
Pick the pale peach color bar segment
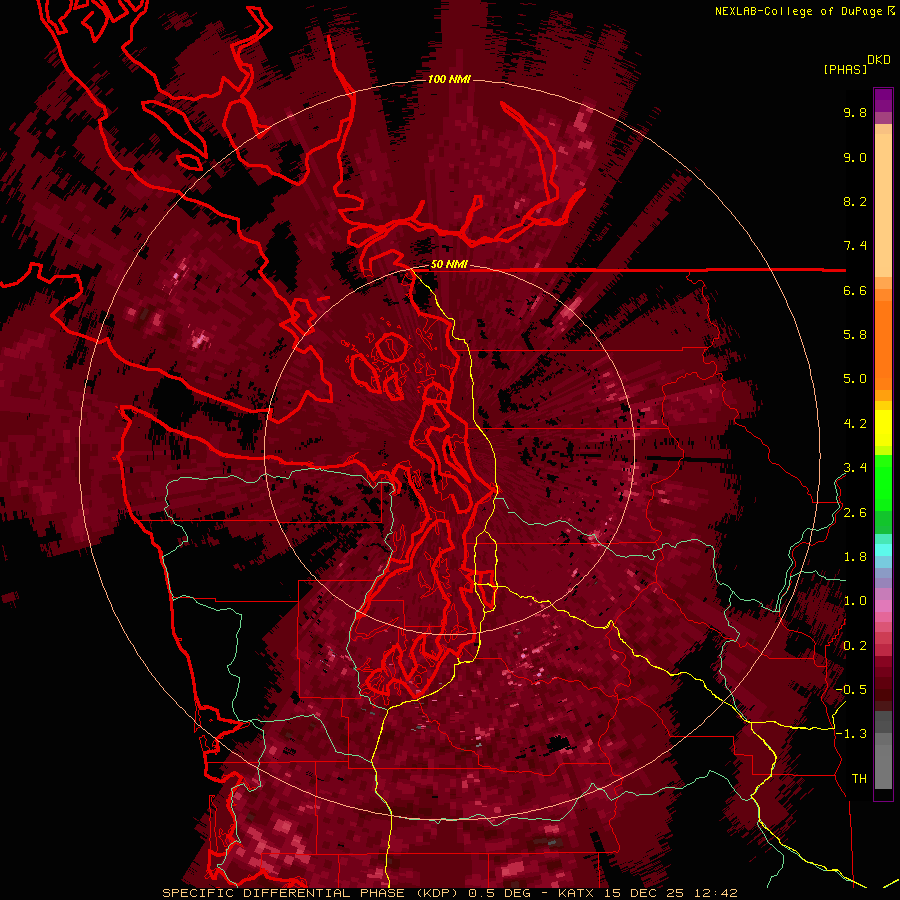883,207
